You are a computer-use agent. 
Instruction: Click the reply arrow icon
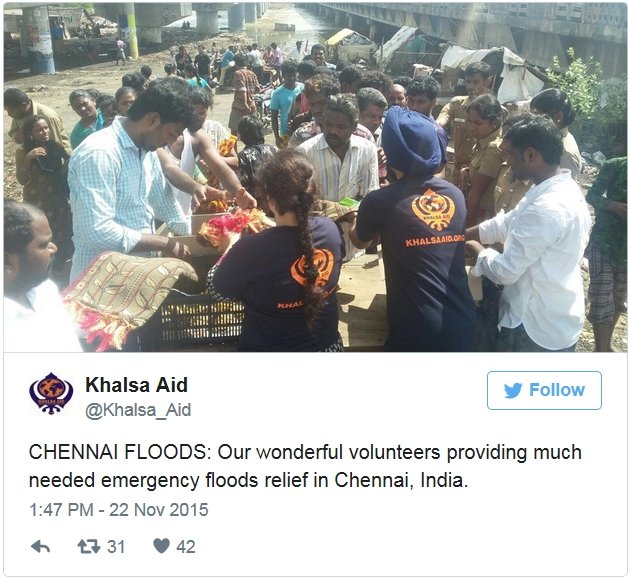[40, 547]
